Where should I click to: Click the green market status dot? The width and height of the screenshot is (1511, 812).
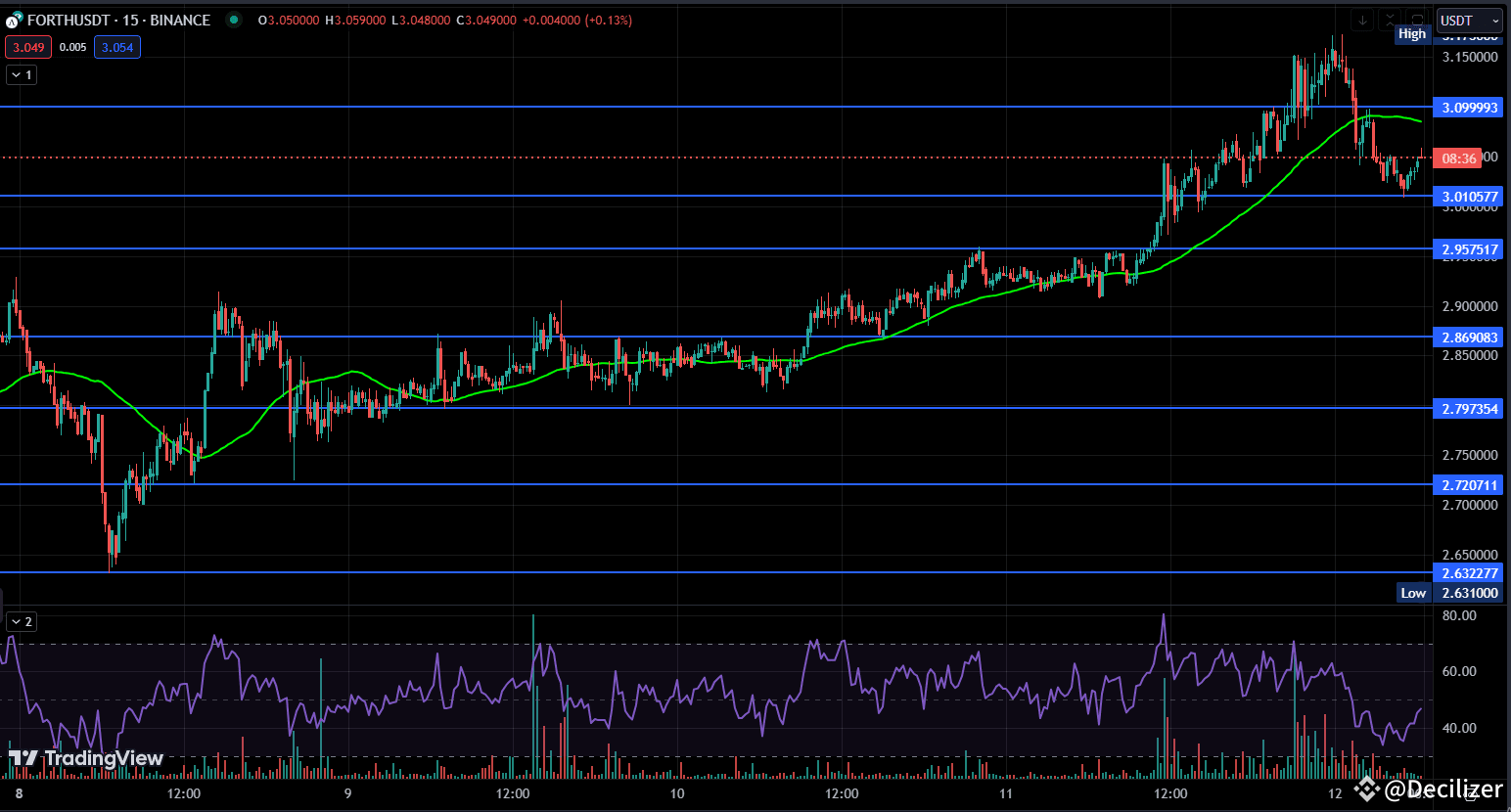tap(233, 20)
